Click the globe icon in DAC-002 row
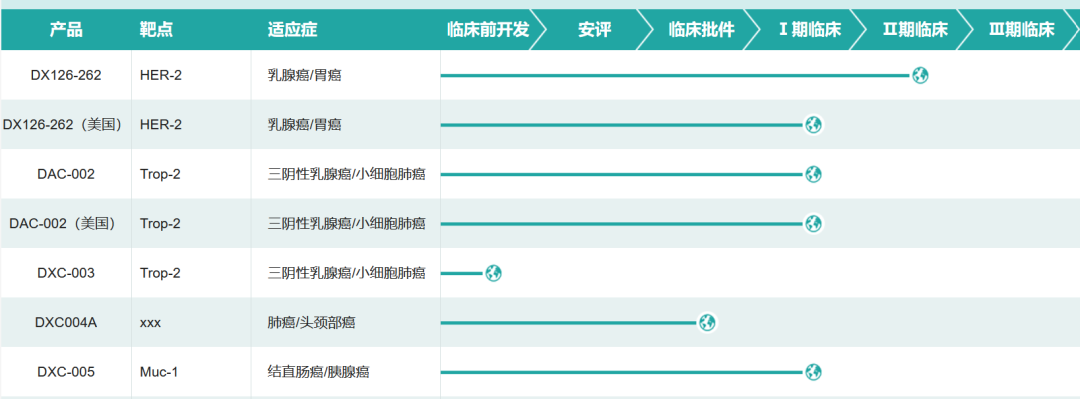 coord(813,174)
